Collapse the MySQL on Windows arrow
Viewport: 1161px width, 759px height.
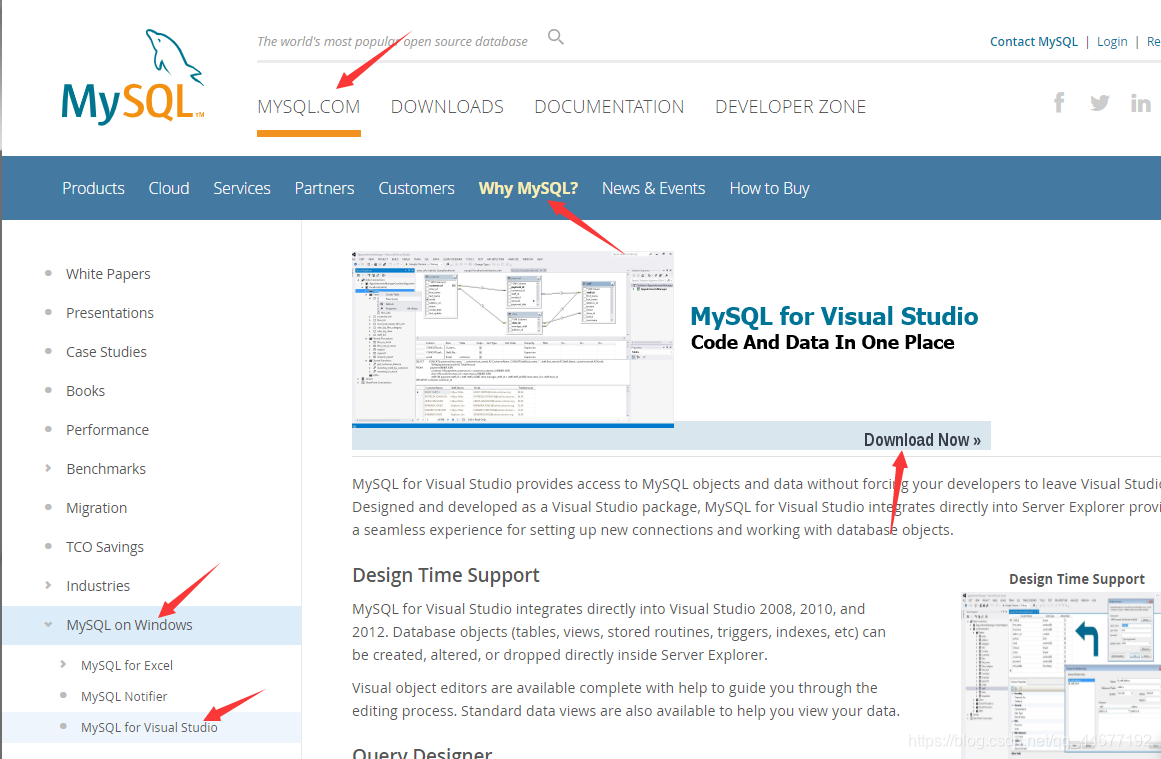tap(48, 624)
